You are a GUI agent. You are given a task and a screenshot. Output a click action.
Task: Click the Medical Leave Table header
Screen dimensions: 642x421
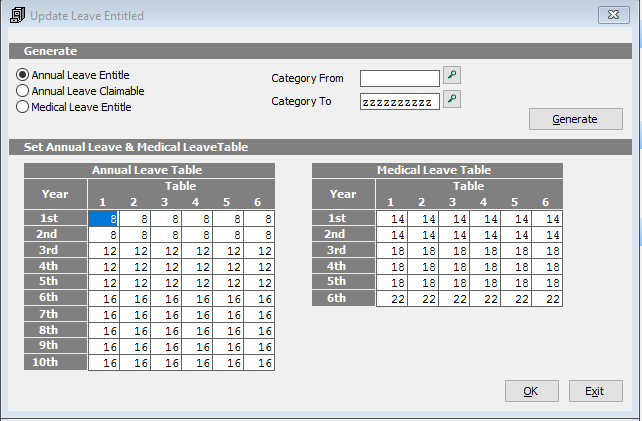tap(437, 170)
